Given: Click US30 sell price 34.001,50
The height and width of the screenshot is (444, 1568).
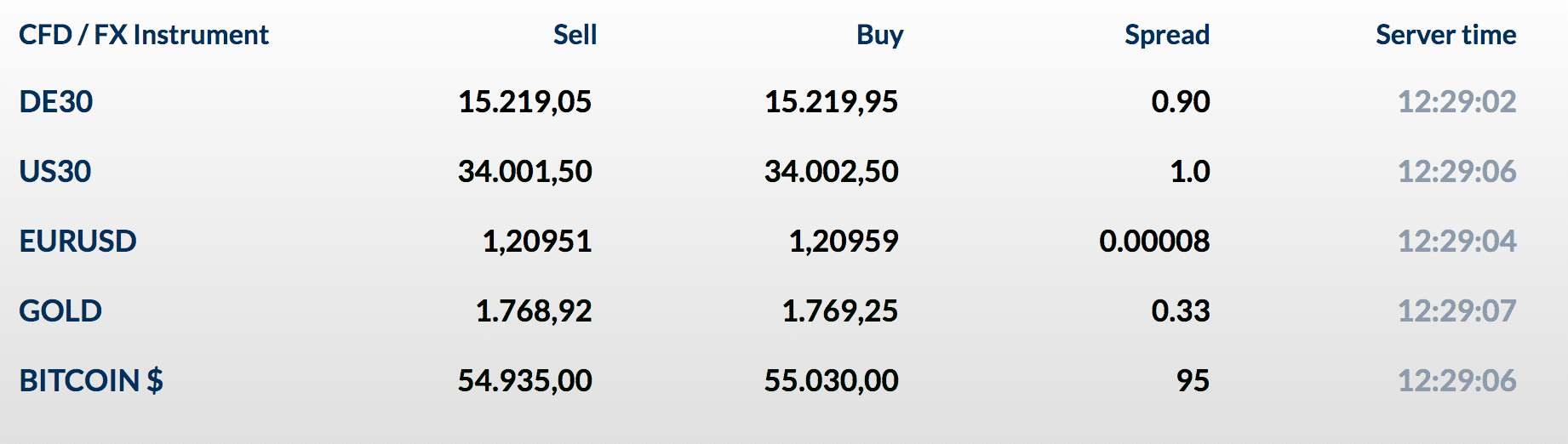Looking at the screenshot, I should point(524,172).
